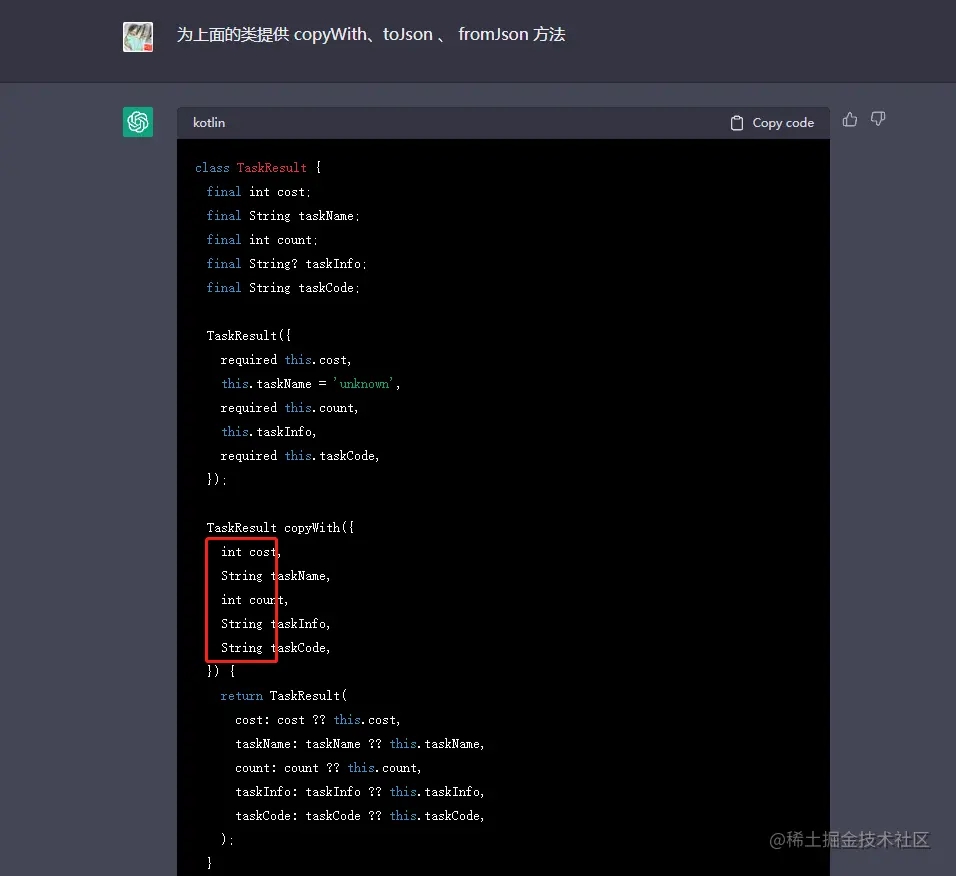Click the "TaskResult copyWith({" line
956x876 pixels.
coord(280,528)
